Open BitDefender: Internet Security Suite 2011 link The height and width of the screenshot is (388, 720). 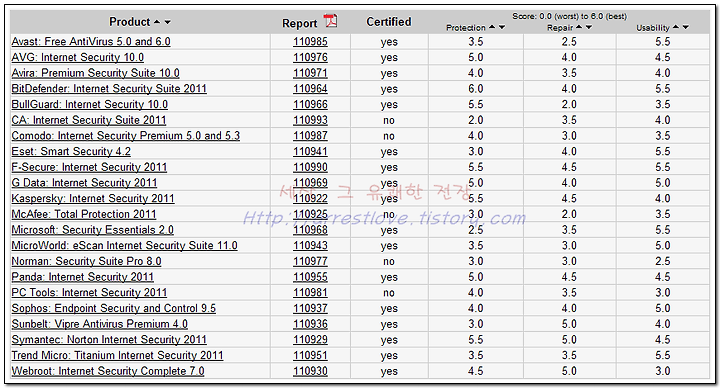109,89
